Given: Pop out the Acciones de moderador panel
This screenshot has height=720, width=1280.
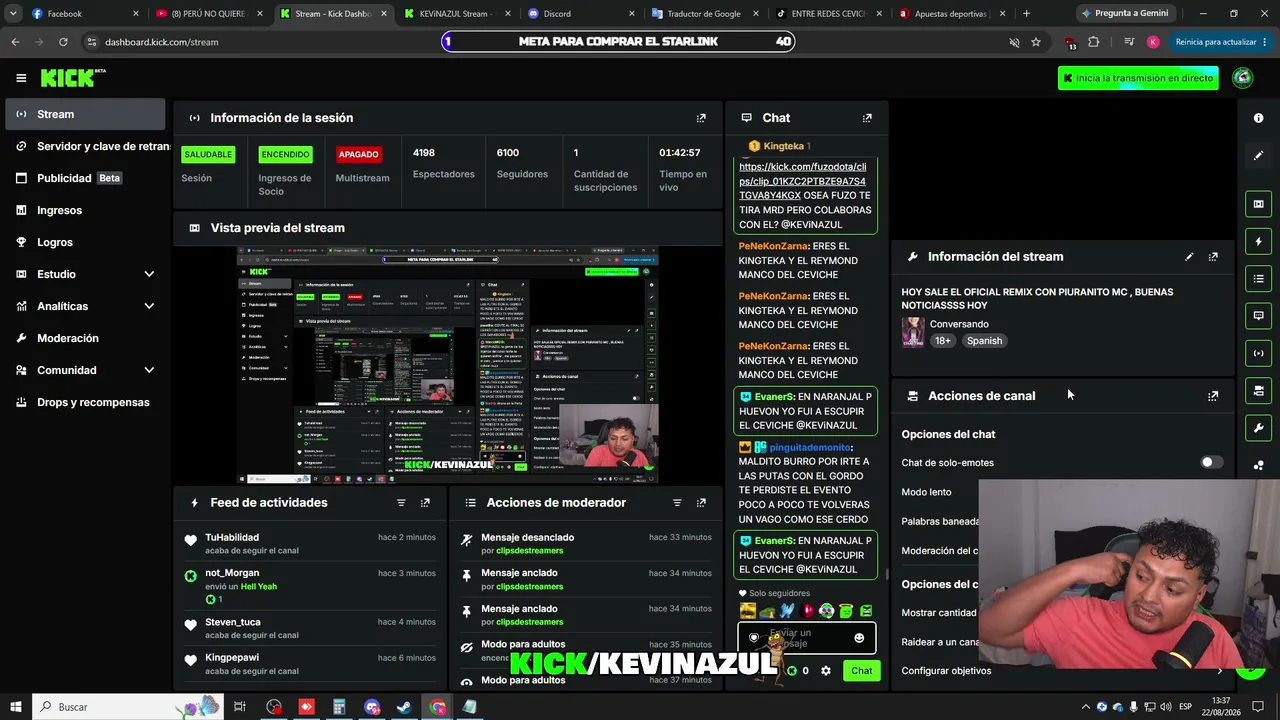Looking at the screenshot, I should (x=701, y=503).
